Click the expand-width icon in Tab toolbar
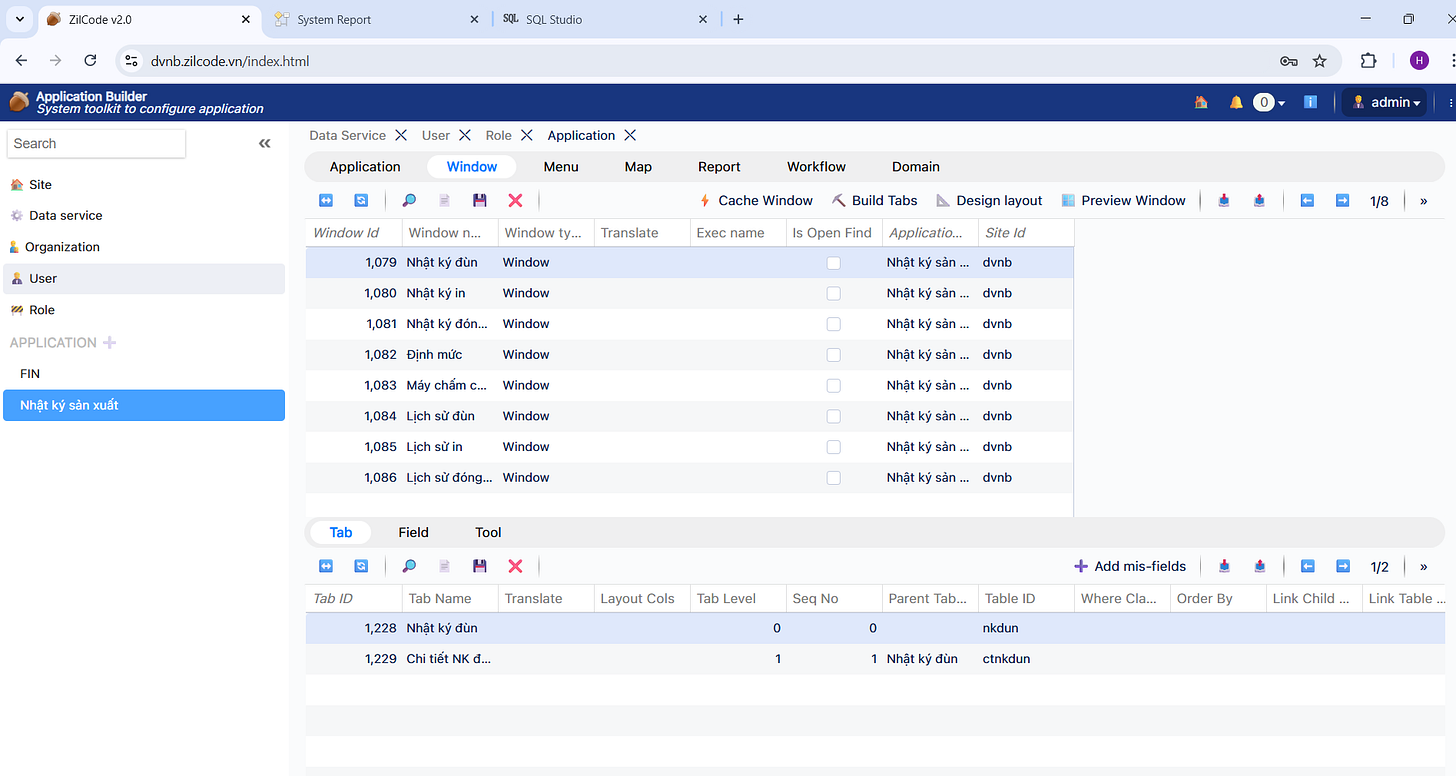Image resolution: width=1456 pixels, height=776 pixels. point(326,566)
